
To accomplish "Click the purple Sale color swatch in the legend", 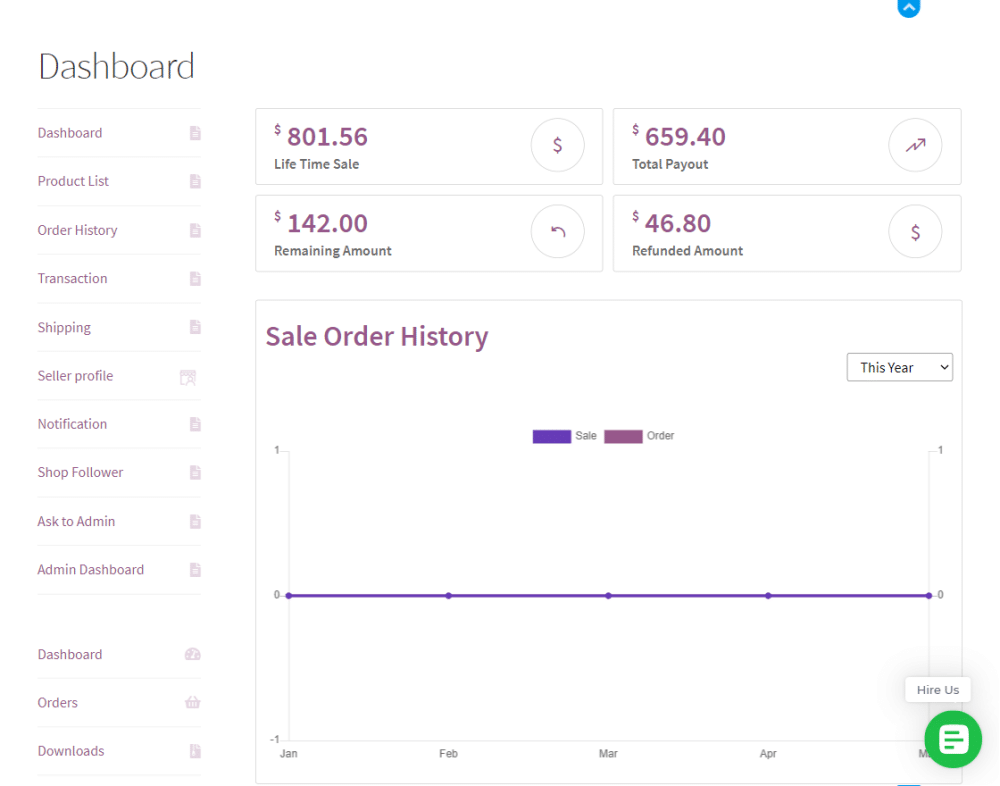I will (x=552, y=436).
